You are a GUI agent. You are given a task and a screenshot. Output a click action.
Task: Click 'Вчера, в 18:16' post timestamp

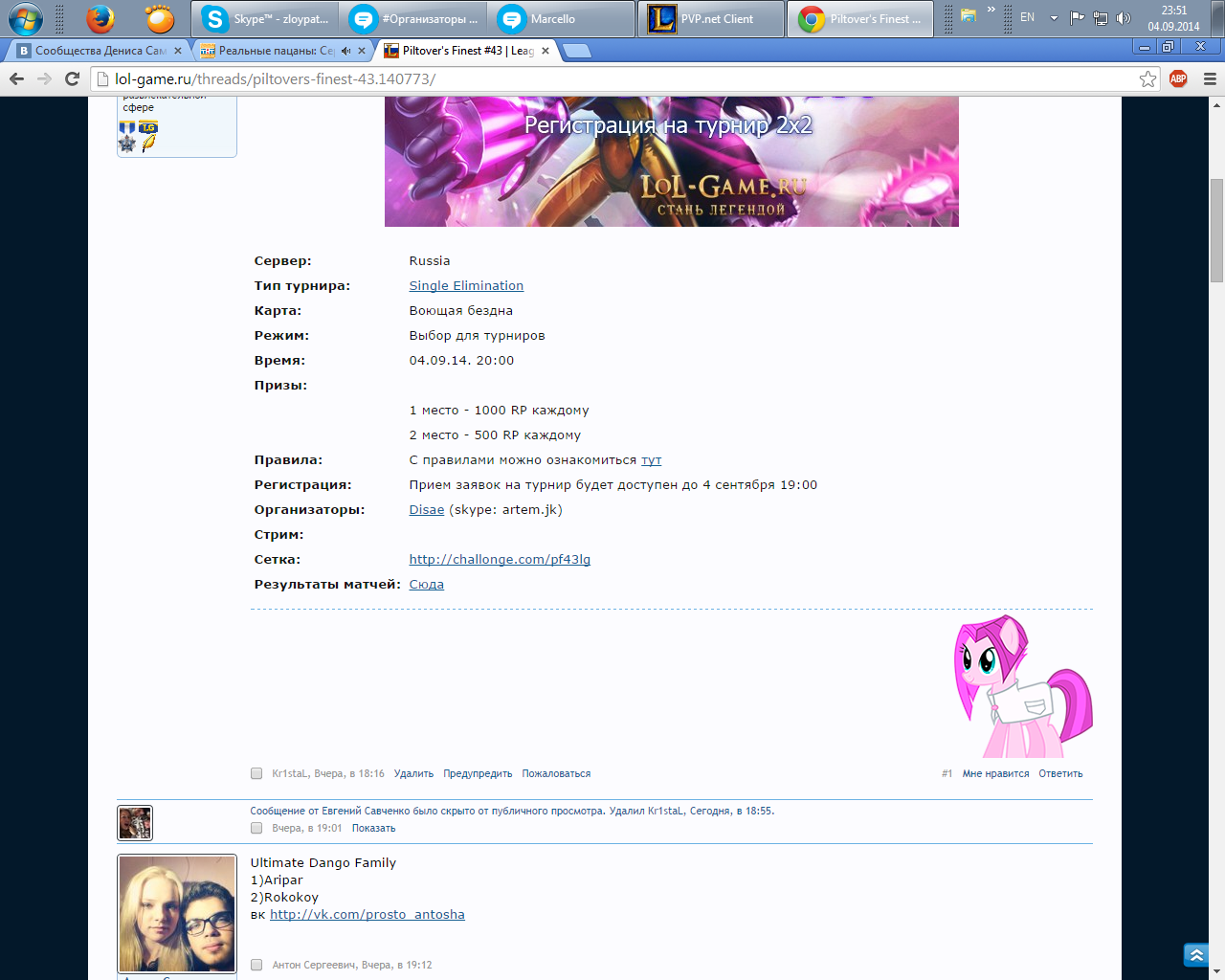[x=349, y=773]
